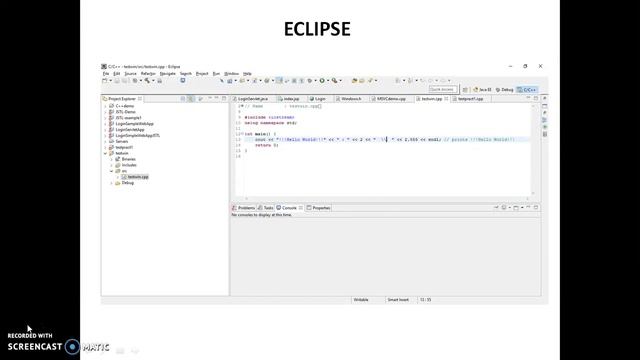Toggle Pin Console icon
Screen dimensions: 640x360
click(x=496, y=208)
